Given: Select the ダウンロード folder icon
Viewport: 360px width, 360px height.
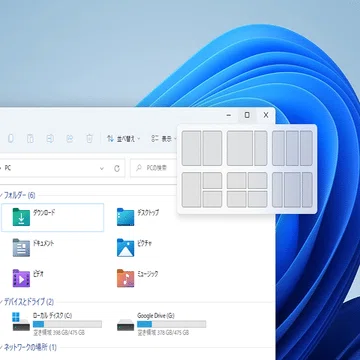Looking at the screenshot, I should point(21,217).
